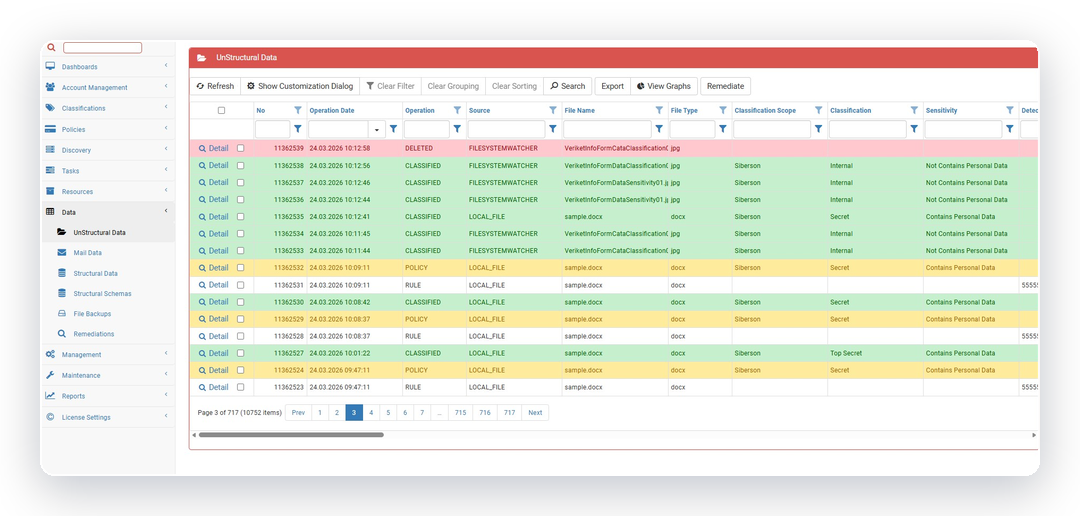Click the Remediate button

click(x=725, y=86)
